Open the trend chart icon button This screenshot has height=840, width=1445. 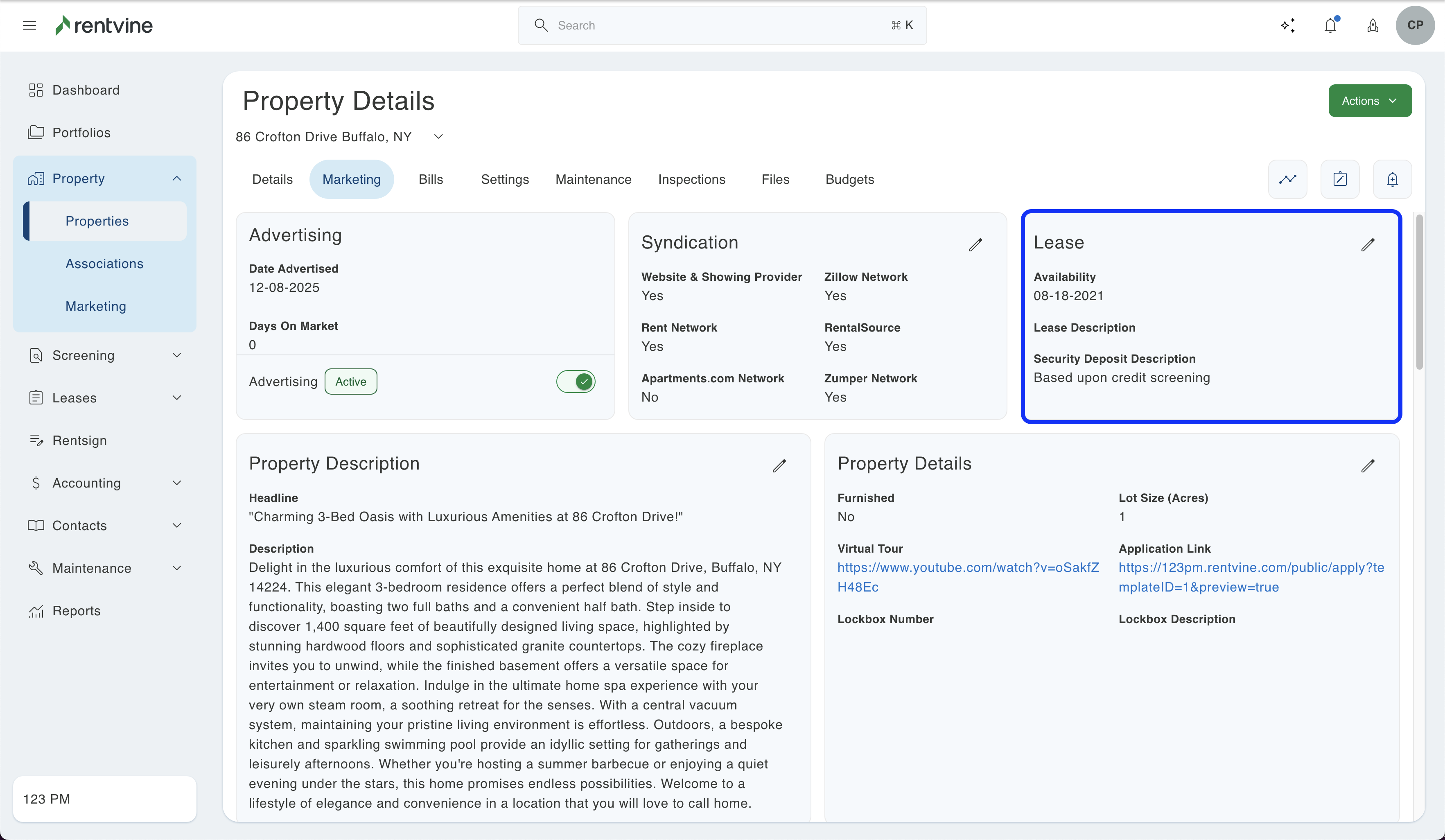click(1287, 179)
